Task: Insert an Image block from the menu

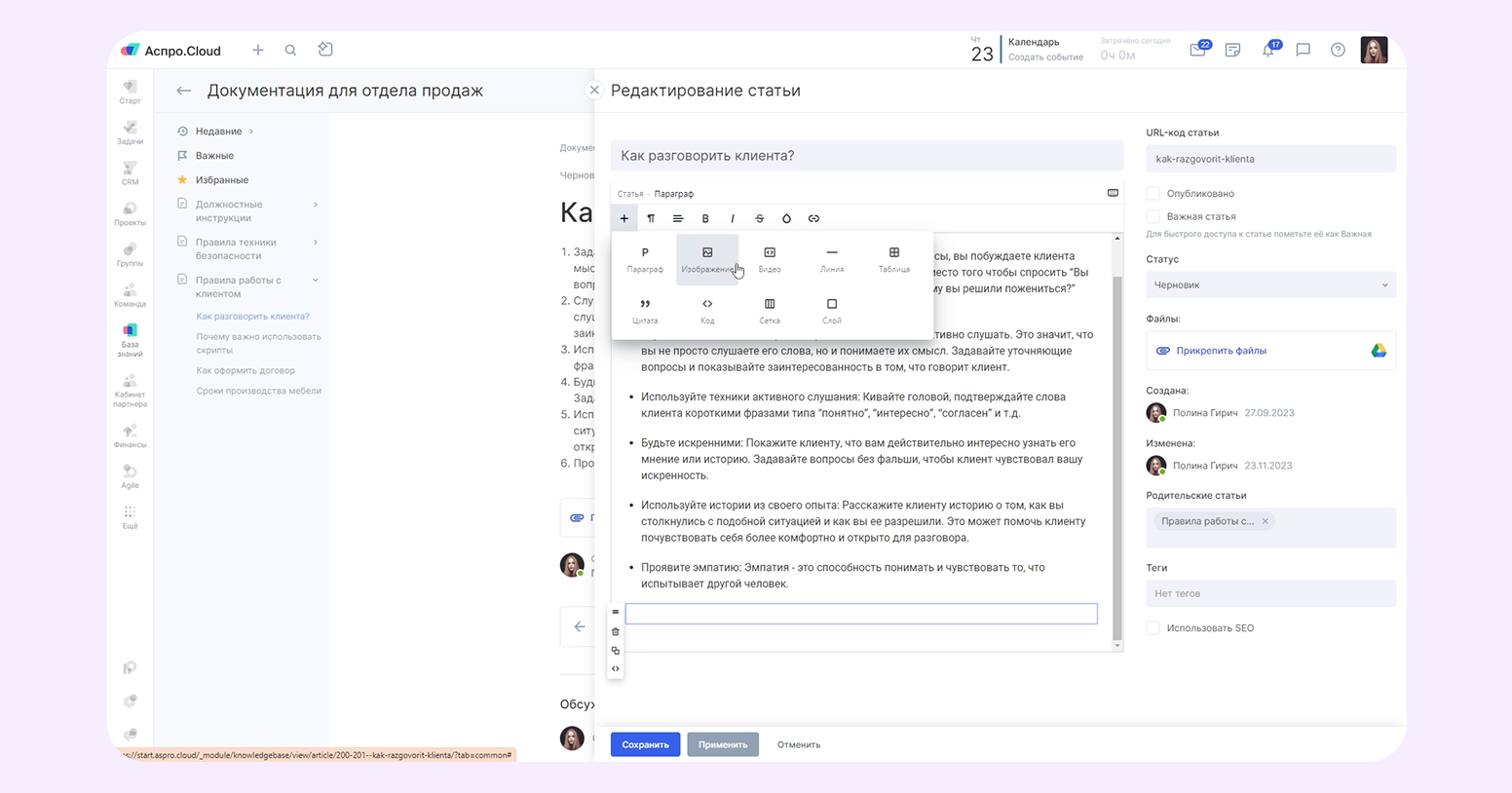Action: 707,259
